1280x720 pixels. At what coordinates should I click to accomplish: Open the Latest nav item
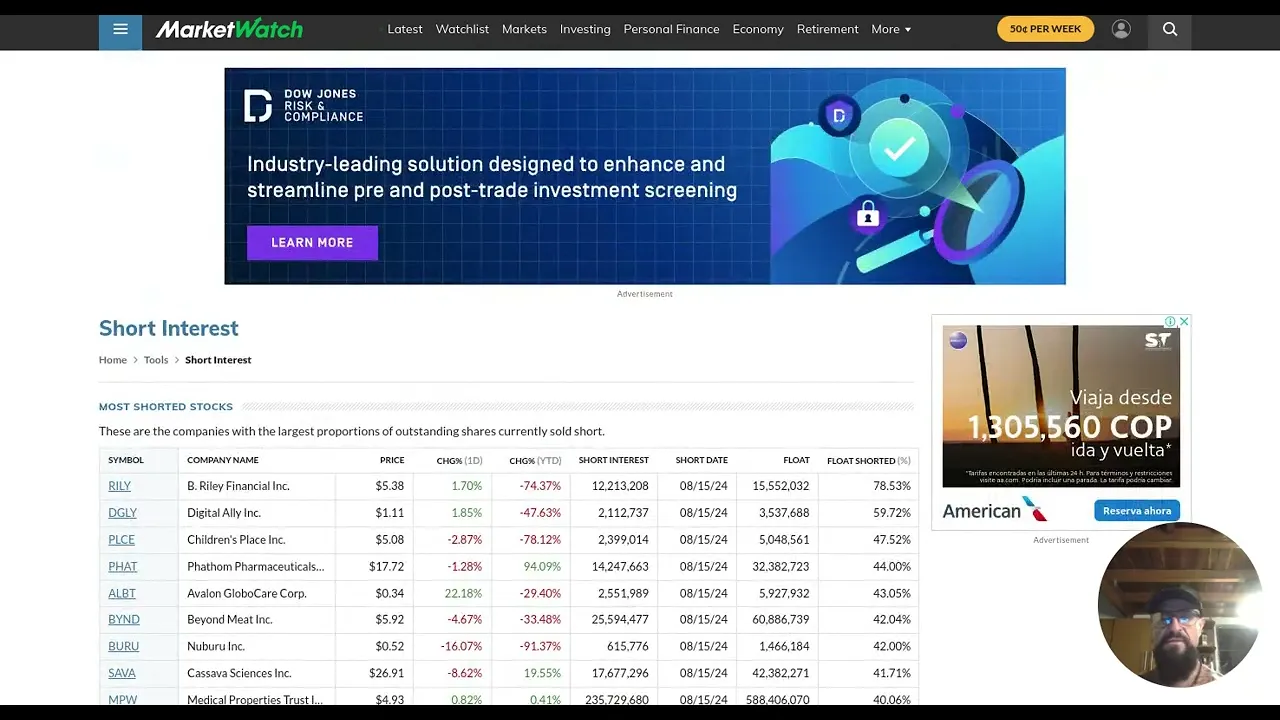tap(405, 29)
